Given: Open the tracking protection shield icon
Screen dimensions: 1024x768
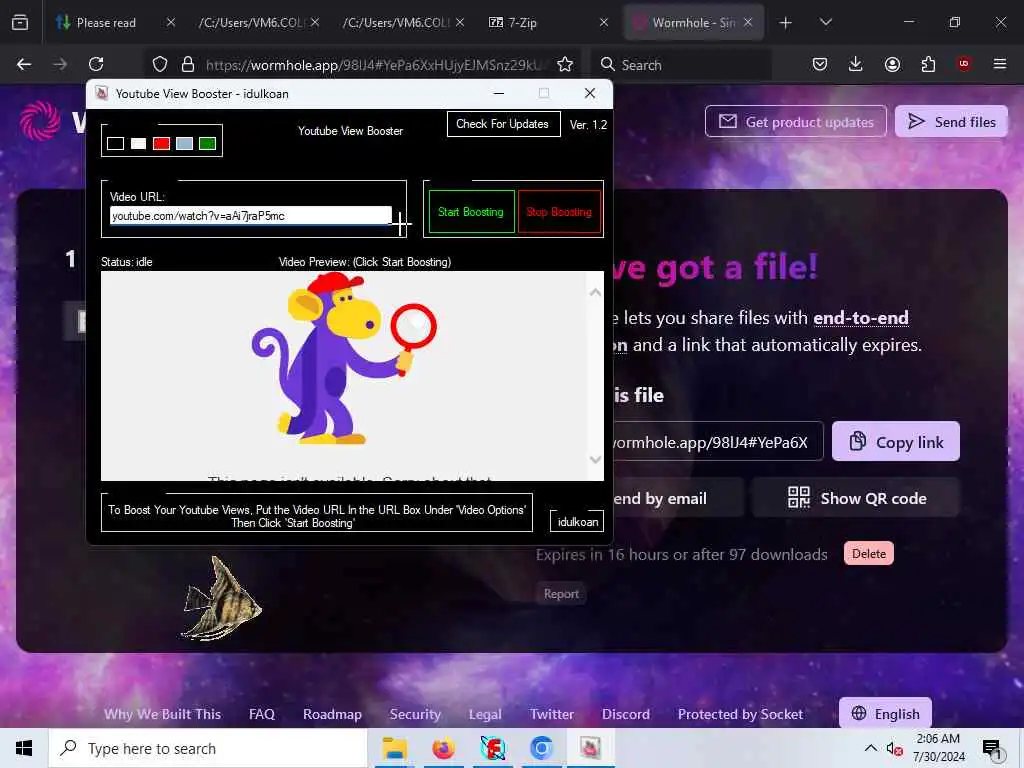Looking at the screenshot, I should pyautogui.click(x=160, y=64).
